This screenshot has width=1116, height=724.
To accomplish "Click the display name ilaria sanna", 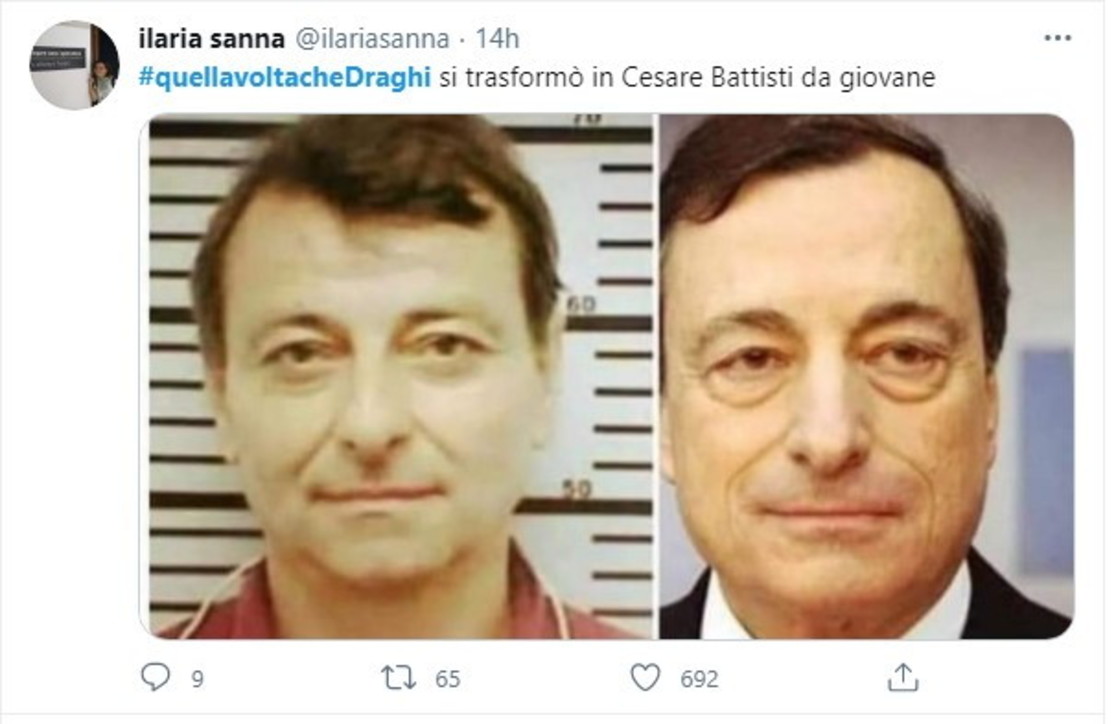I will (211, 38).
